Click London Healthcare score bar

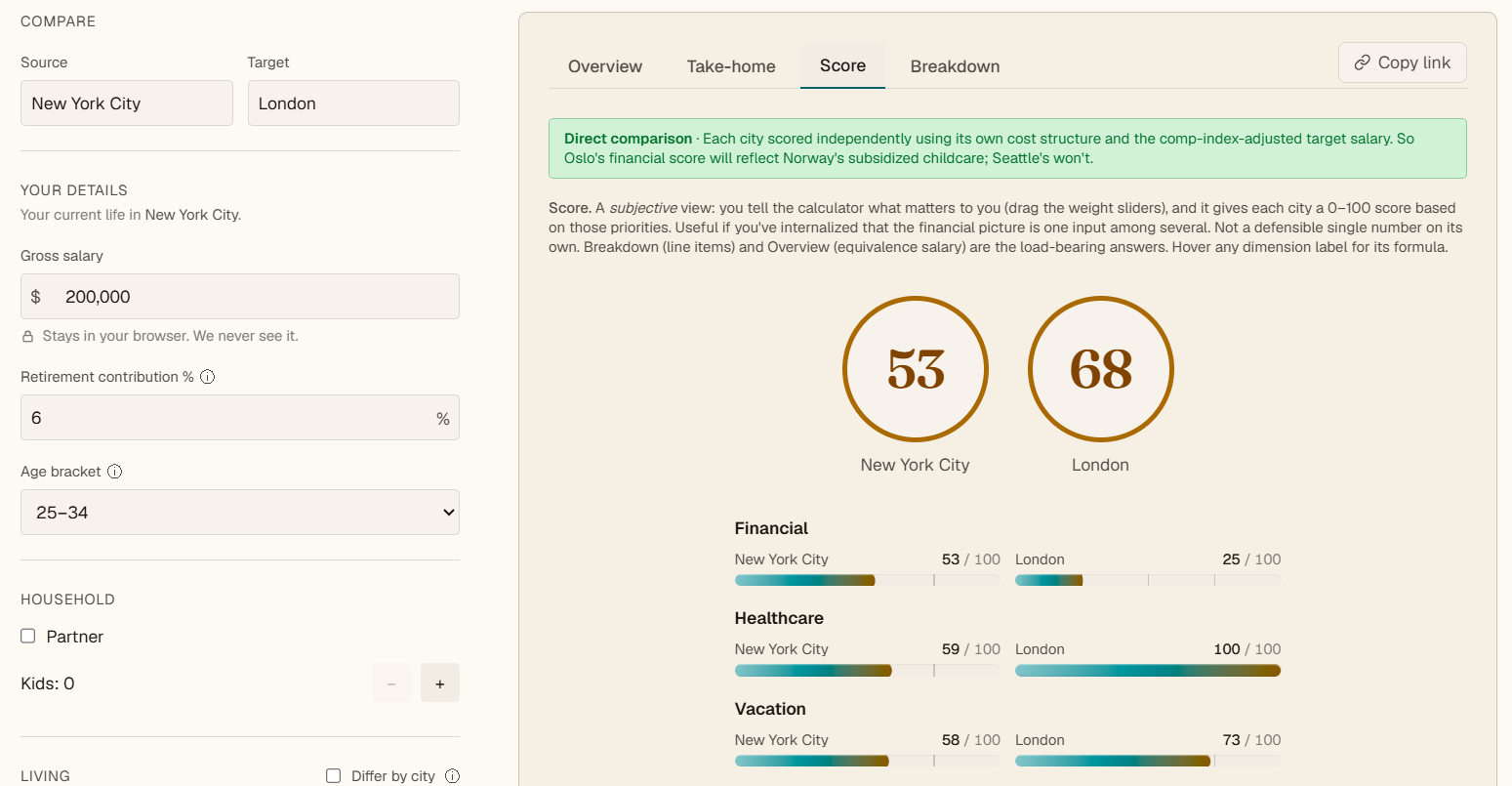coord(1148,671)
